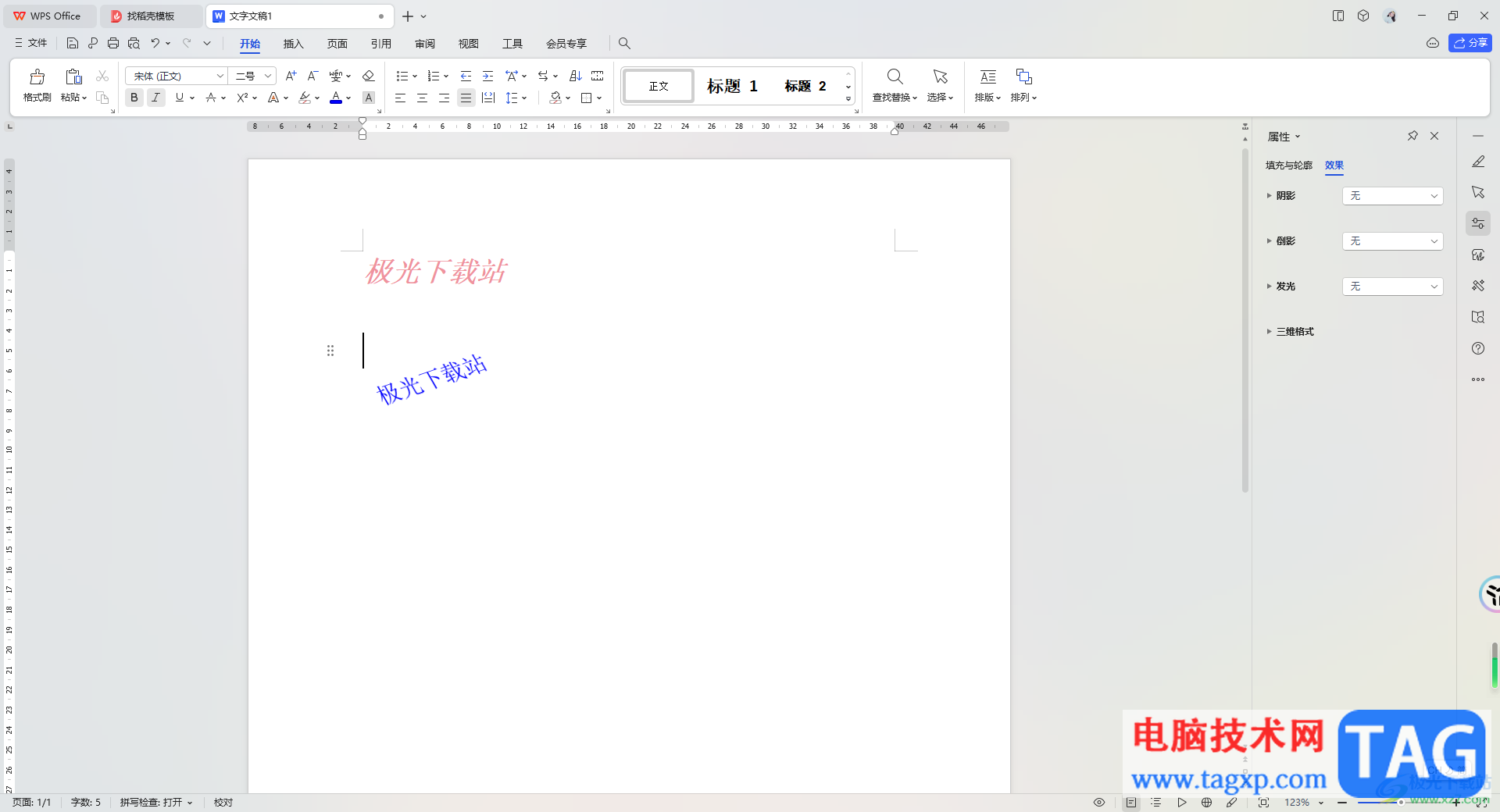The height and width of the screenshot is (812, 1500).
Task: Click the Format Painter (格式刷) icon
Action: (x=37, y=84)
